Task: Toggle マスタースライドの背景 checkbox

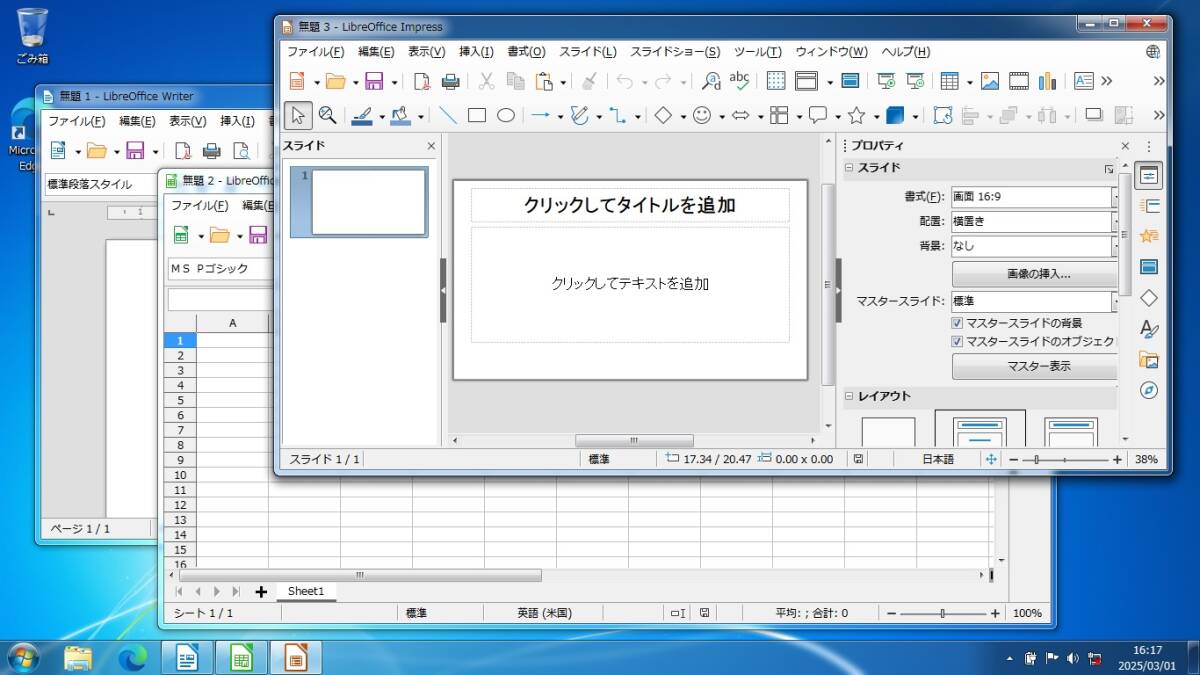Action: tap(957, 324)
